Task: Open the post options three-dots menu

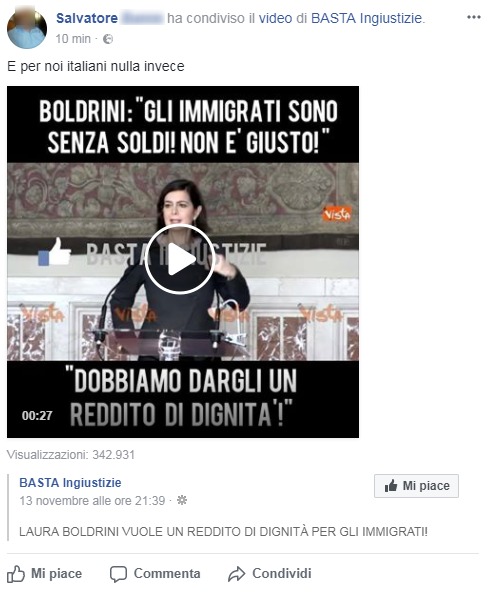Action: click(x=474, y=17)
